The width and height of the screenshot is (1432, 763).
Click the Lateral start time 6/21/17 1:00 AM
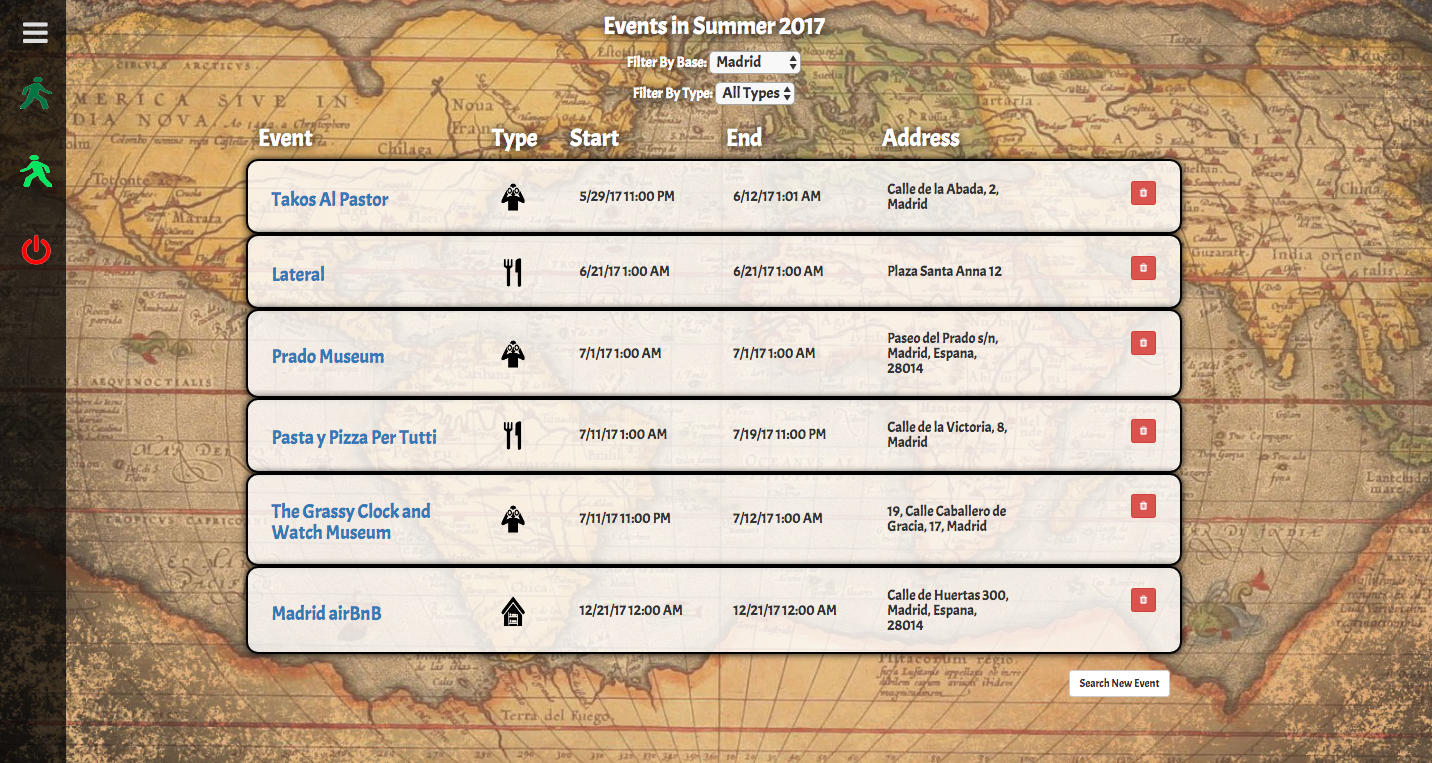tap(624, 271)
